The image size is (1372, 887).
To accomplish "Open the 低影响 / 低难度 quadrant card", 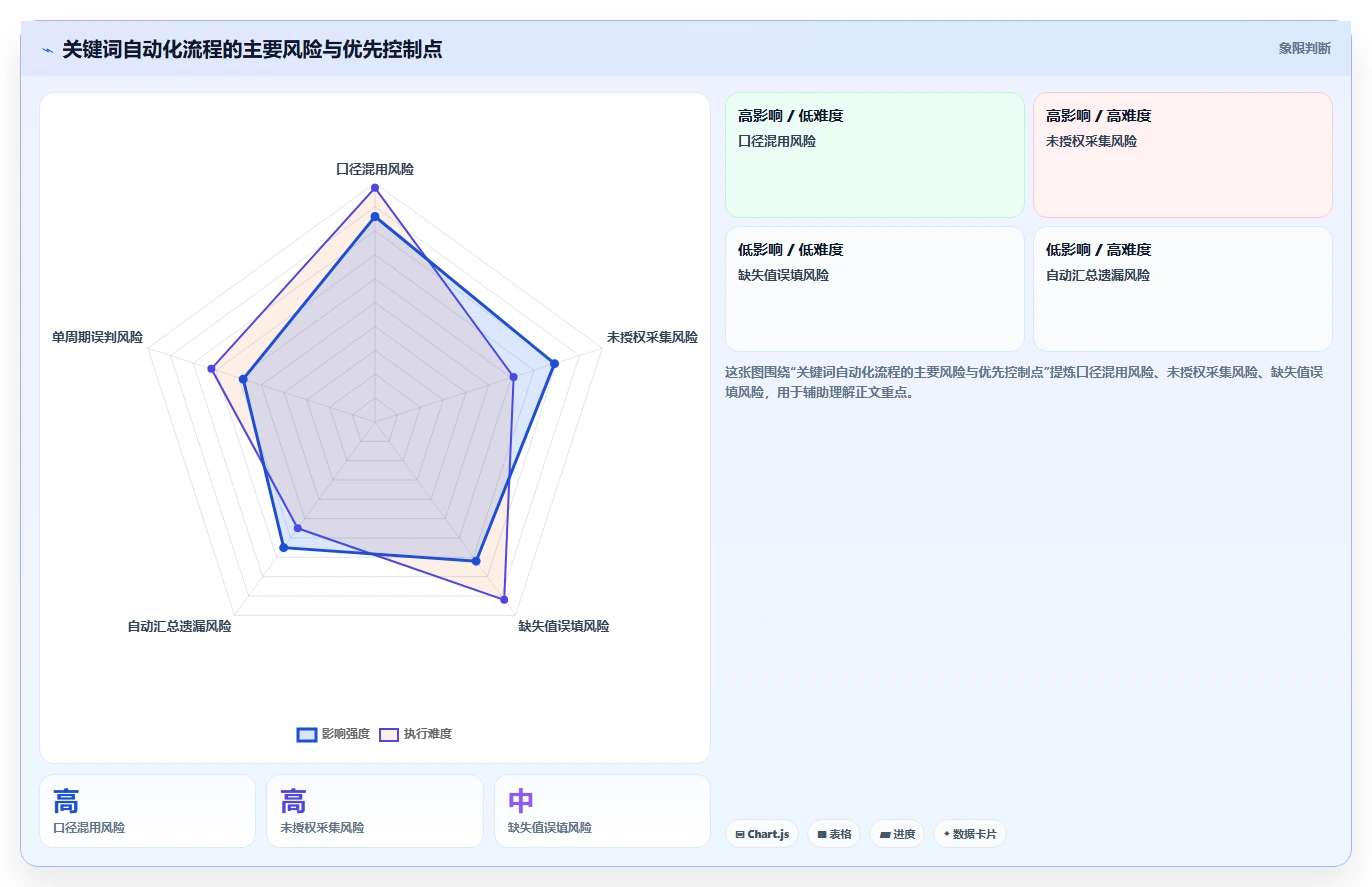I will [875, 289].
